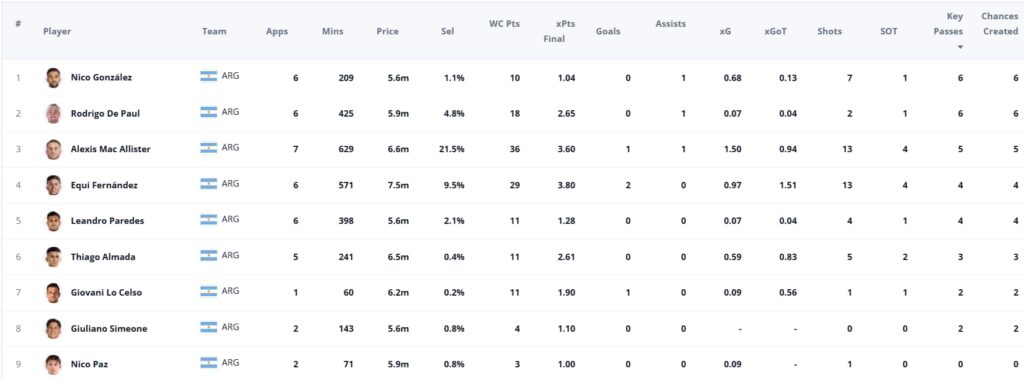The height and width of the screenshot is (379, 1024).
Task: Sort table by Chances Created column
Action: click(999, 24)
